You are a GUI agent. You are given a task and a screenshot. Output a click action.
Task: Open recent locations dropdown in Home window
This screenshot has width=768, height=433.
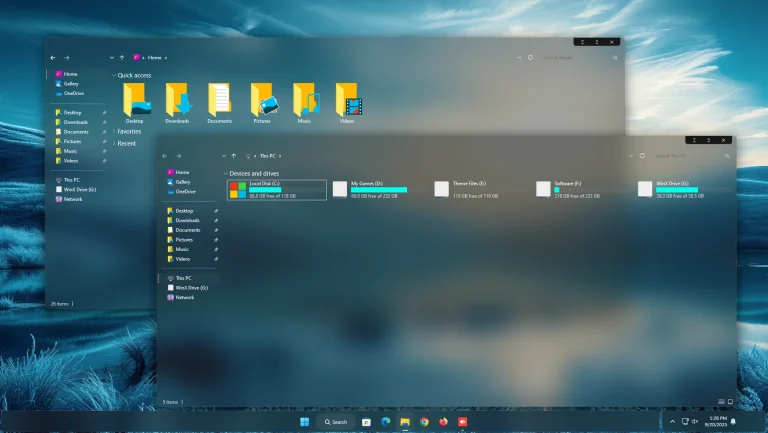[x=112, y=58]
